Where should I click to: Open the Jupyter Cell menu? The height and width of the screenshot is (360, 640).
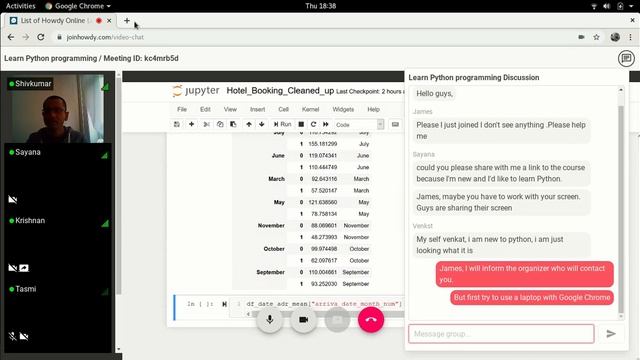click(x=283, y=109)
